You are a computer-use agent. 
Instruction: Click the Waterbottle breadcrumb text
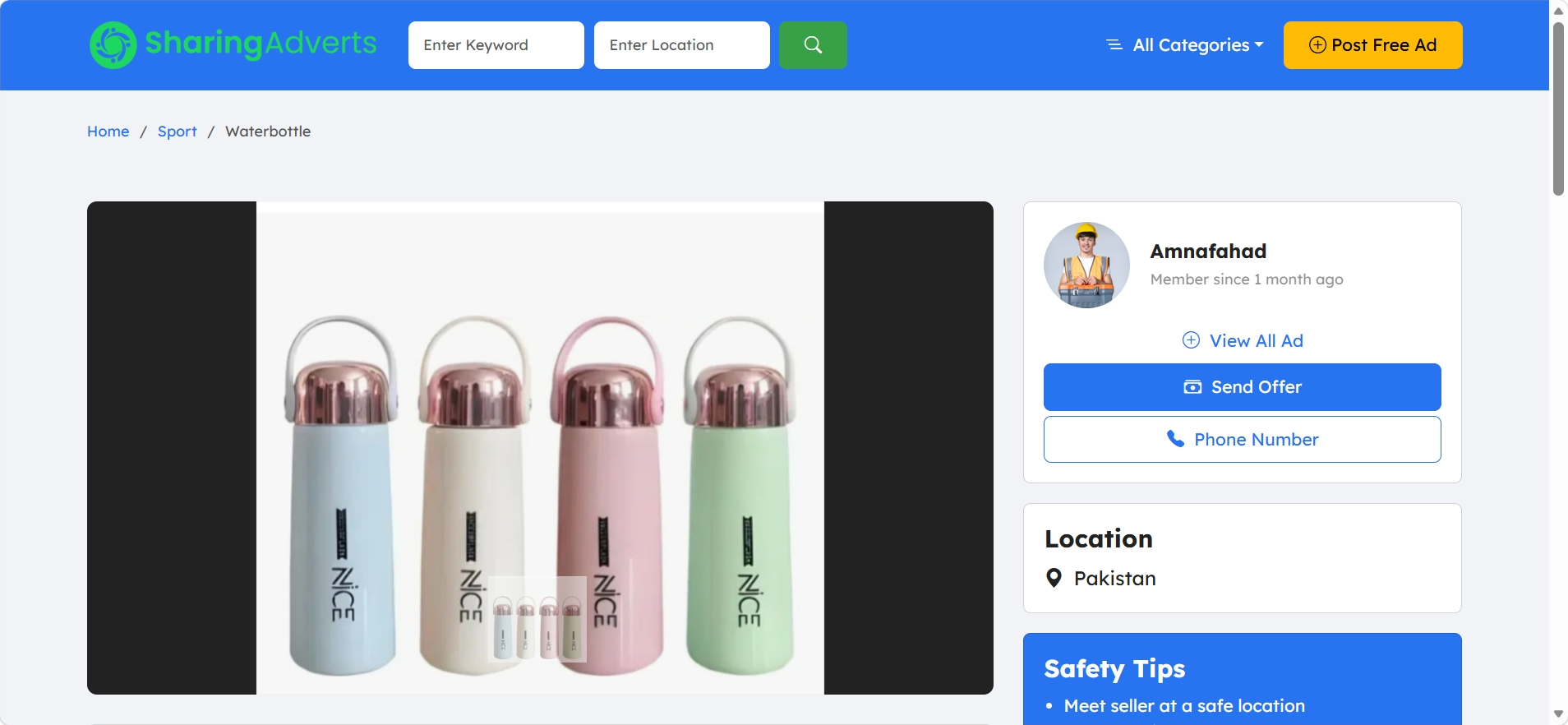coord(268,132)
